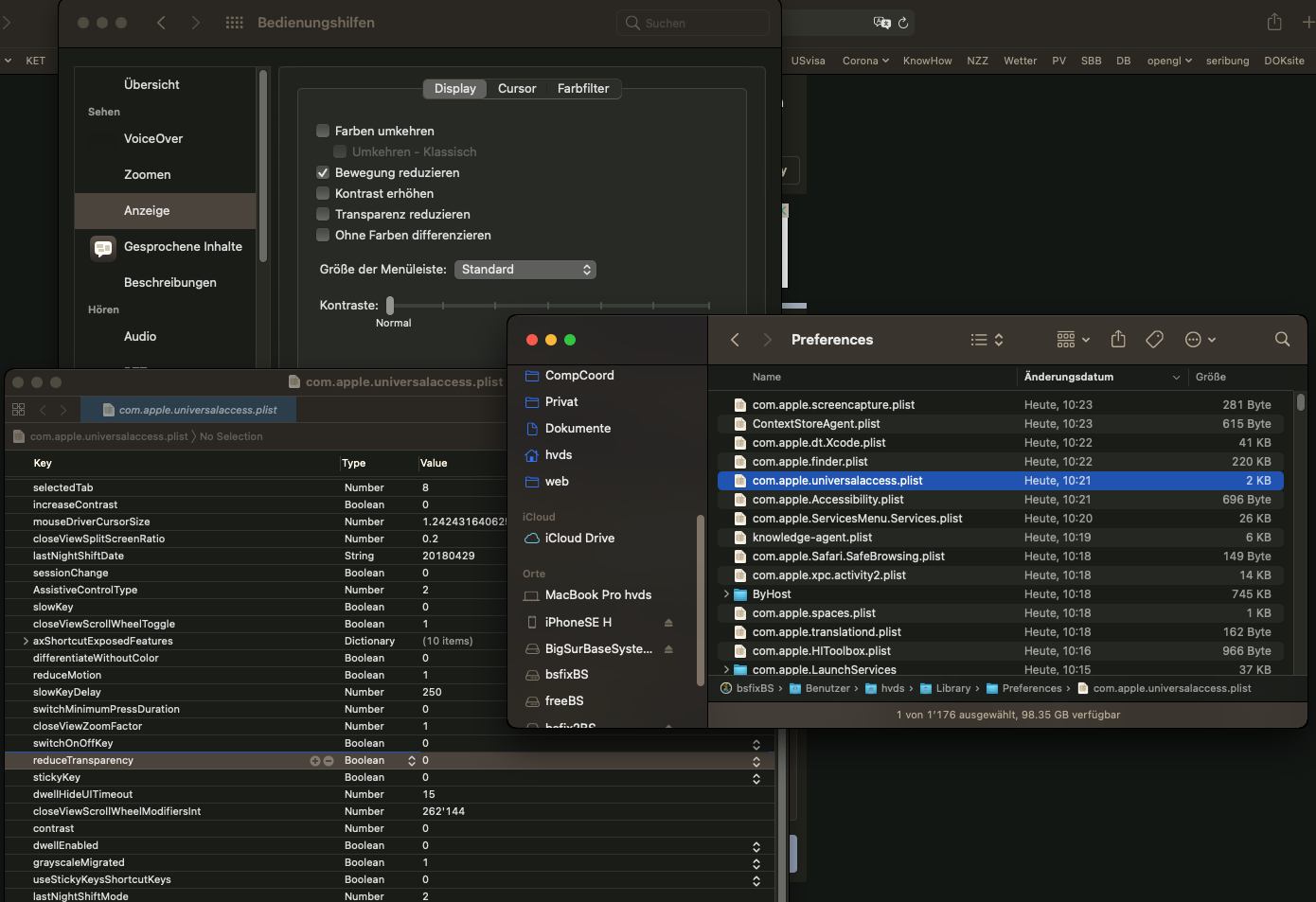Enable Farben umkehren checkbox

(x=323, y=132)
